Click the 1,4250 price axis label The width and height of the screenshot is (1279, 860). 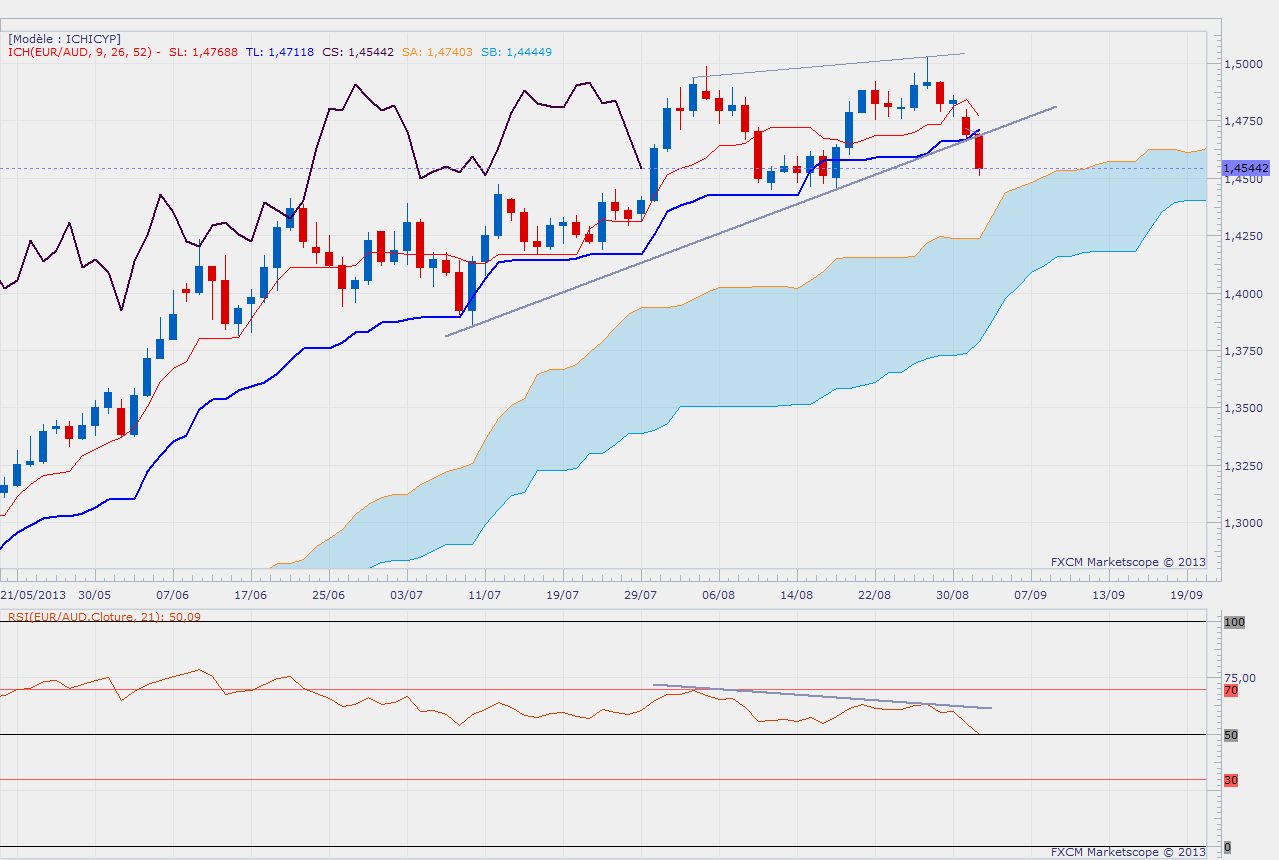[x=1242, y=236]
